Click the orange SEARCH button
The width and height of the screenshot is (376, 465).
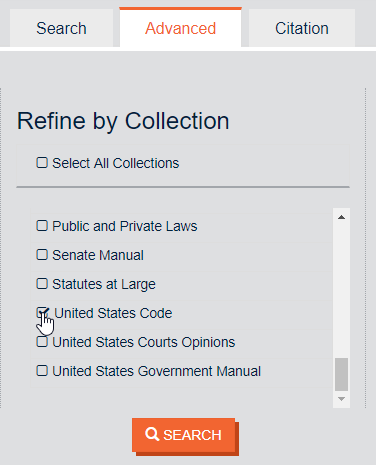click(184, 435)
